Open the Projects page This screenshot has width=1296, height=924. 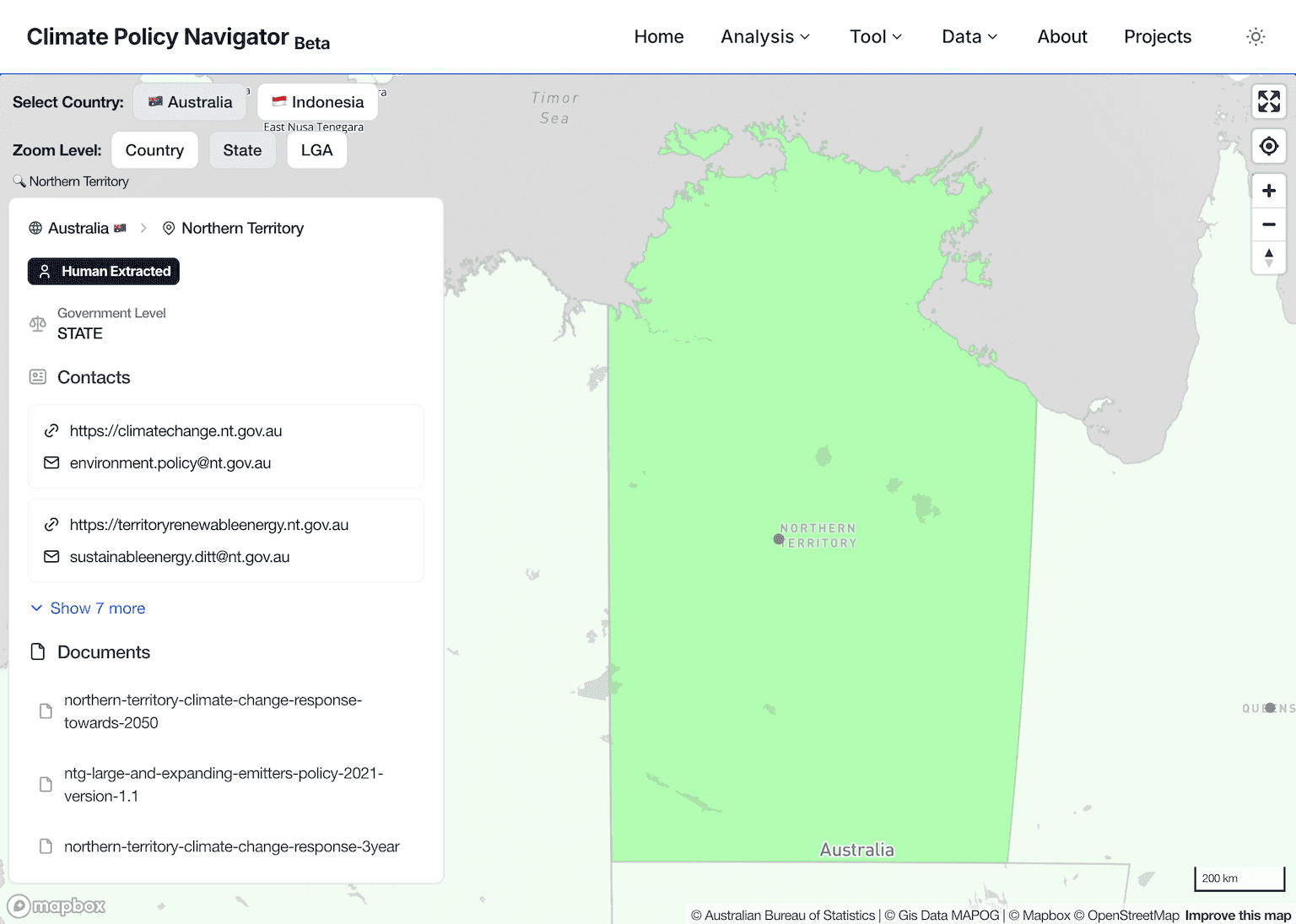point(1157,37)
